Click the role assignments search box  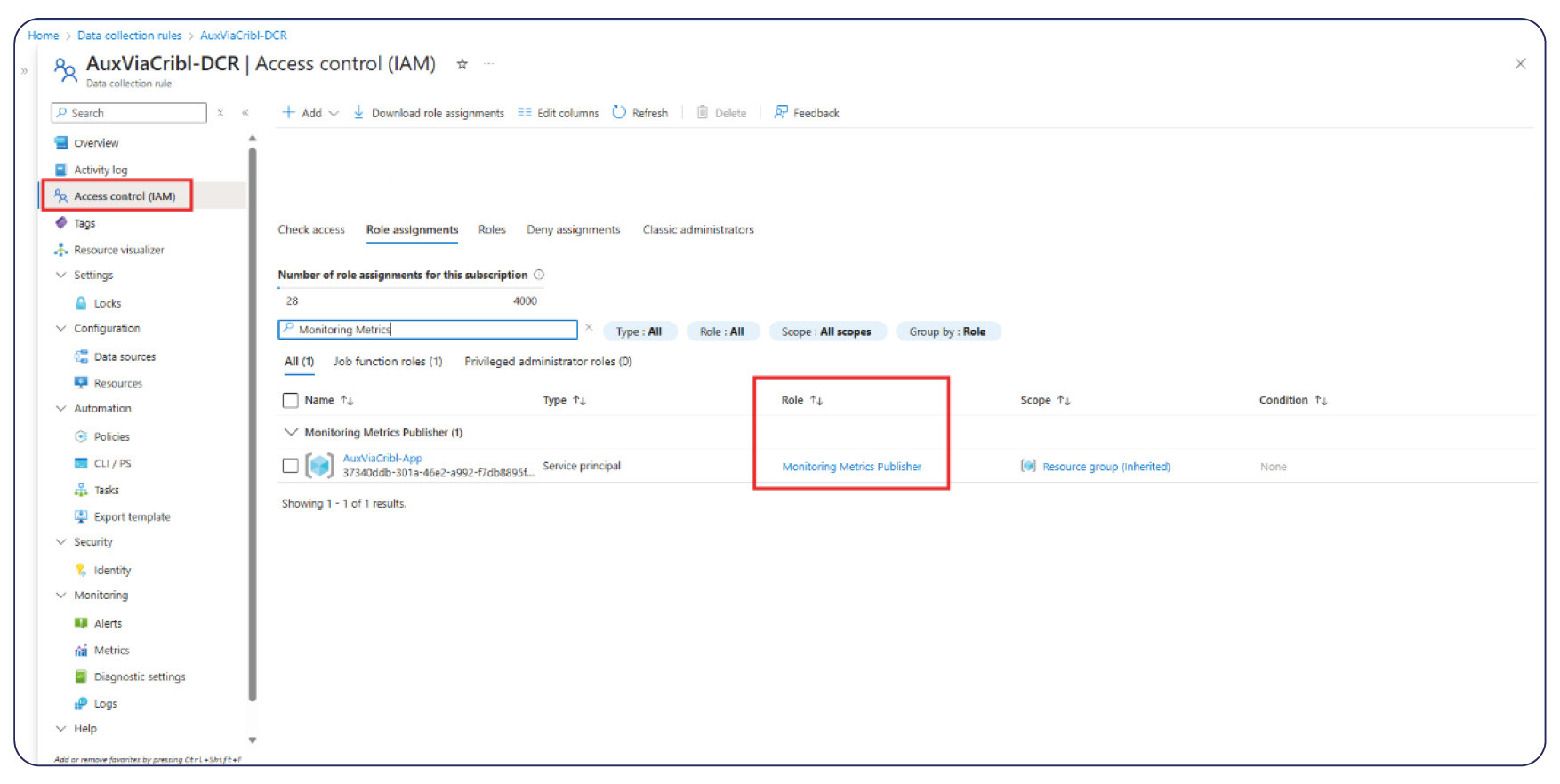tap(428, 330)
